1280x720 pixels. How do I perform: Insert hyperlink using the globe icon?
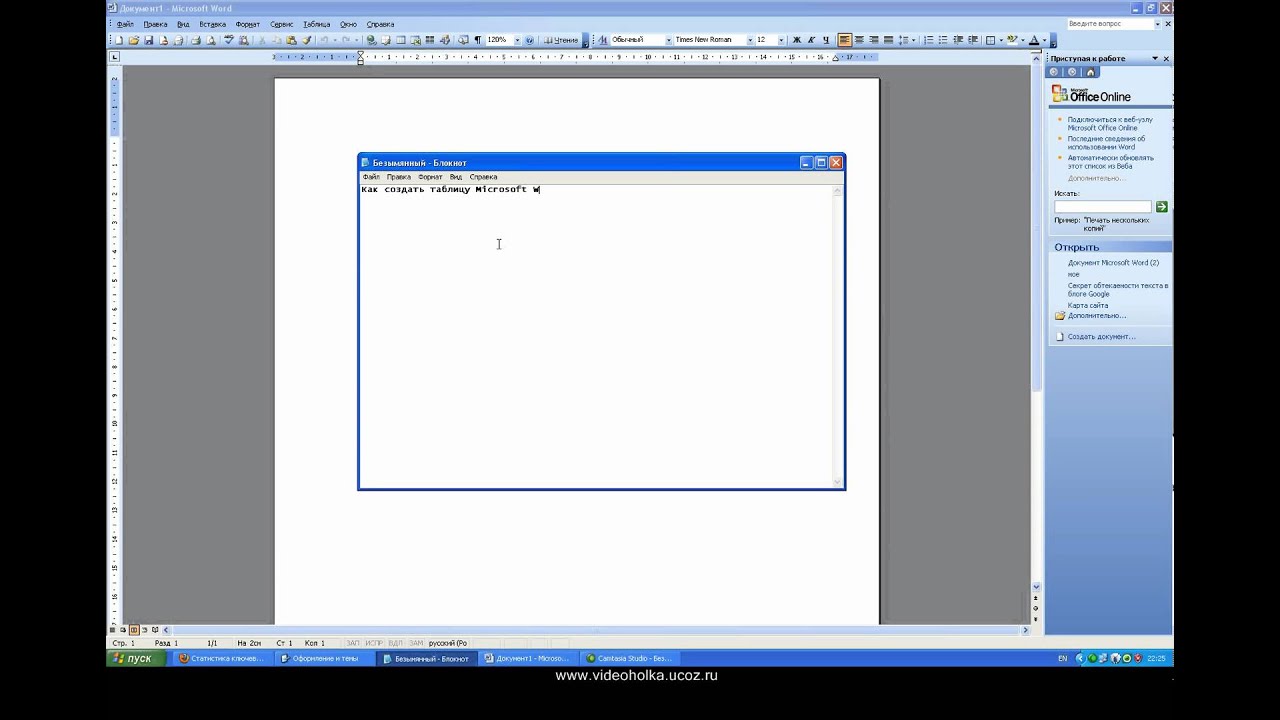tap(372, 40)
